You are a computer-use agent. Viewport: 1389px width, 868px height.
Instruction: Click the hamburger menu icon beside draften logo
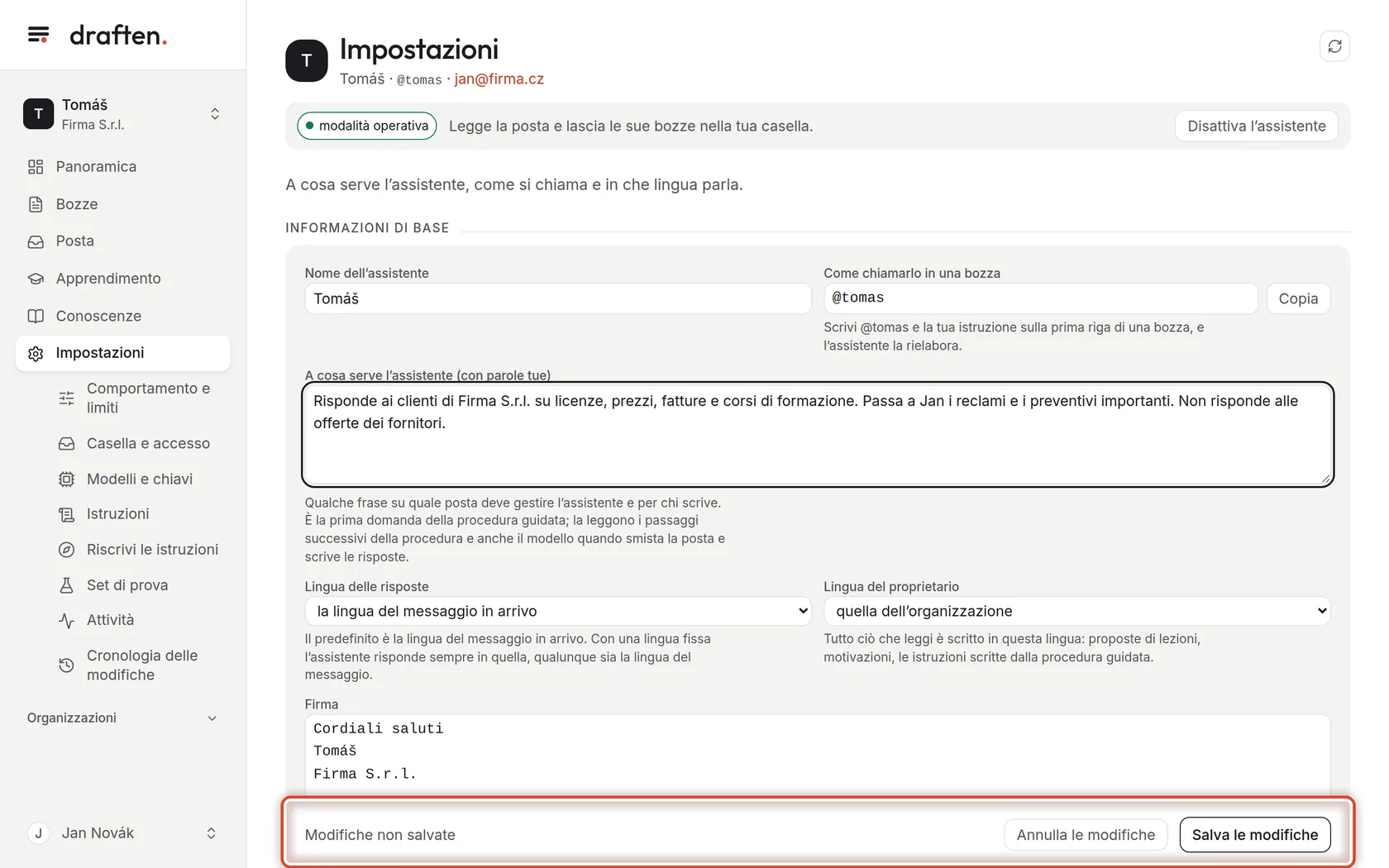point(38,35)
